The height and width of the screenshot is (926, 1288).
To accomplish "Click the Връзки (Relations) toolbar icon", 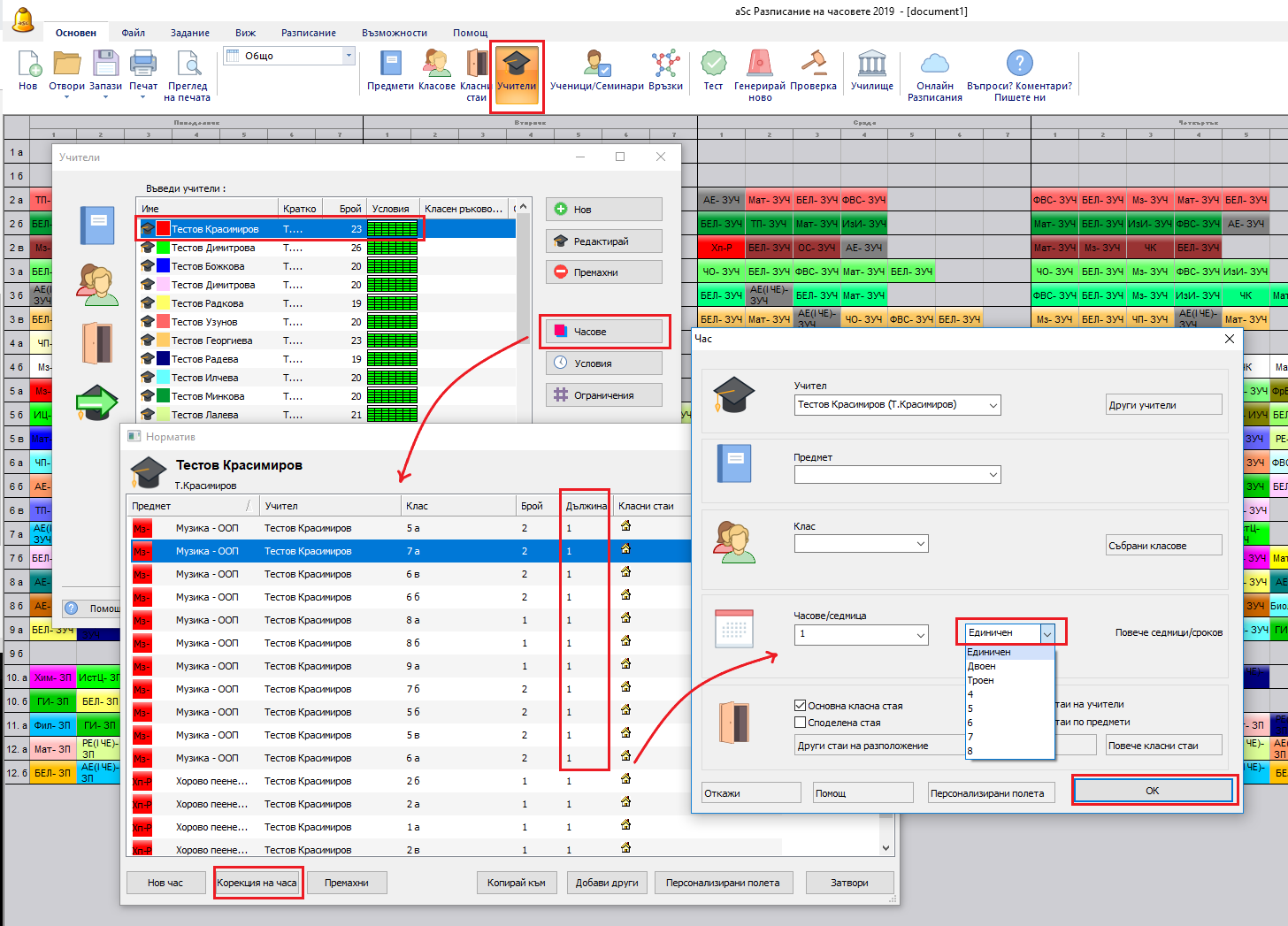I will click(x=665, y=65).
